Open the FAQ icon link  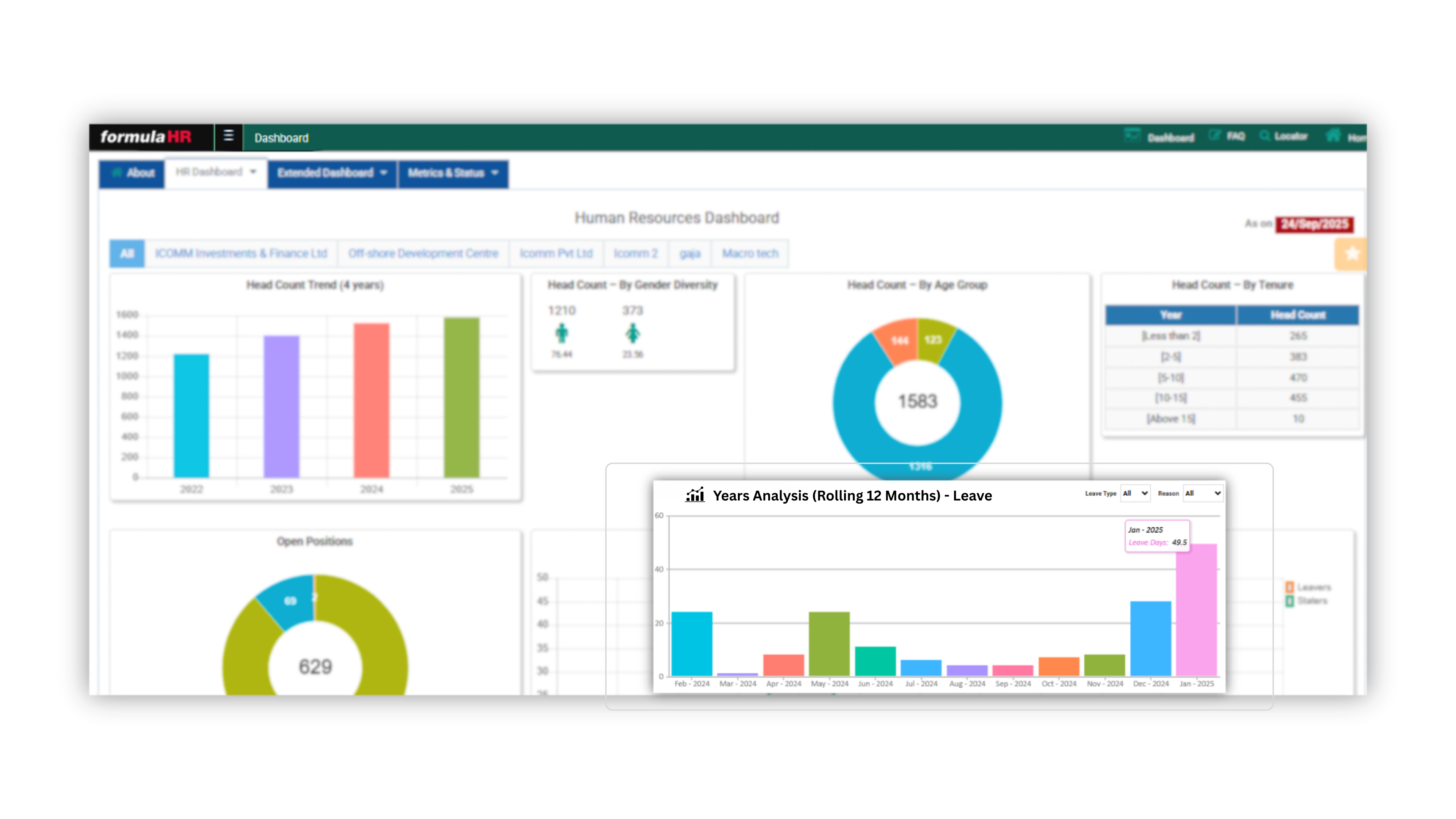click(x=1213, y=136)
